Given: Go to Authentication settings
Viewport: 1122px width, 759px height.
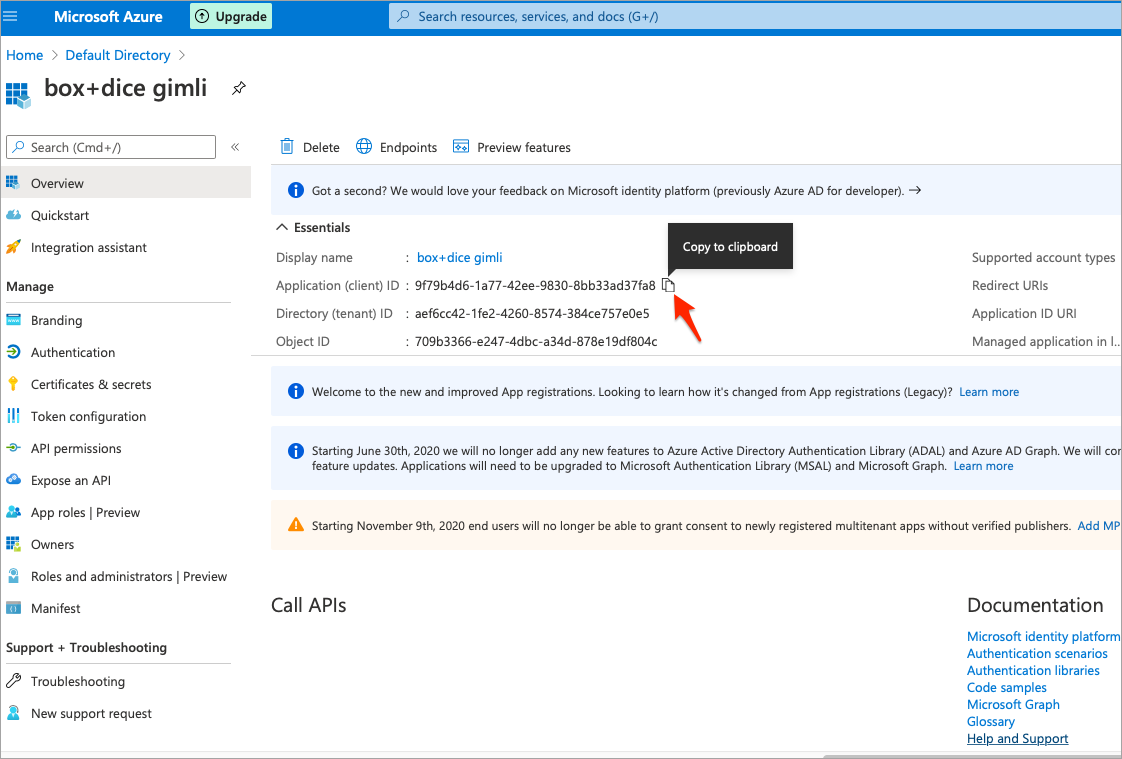Looking at the screenshot, I should (73, 352).
